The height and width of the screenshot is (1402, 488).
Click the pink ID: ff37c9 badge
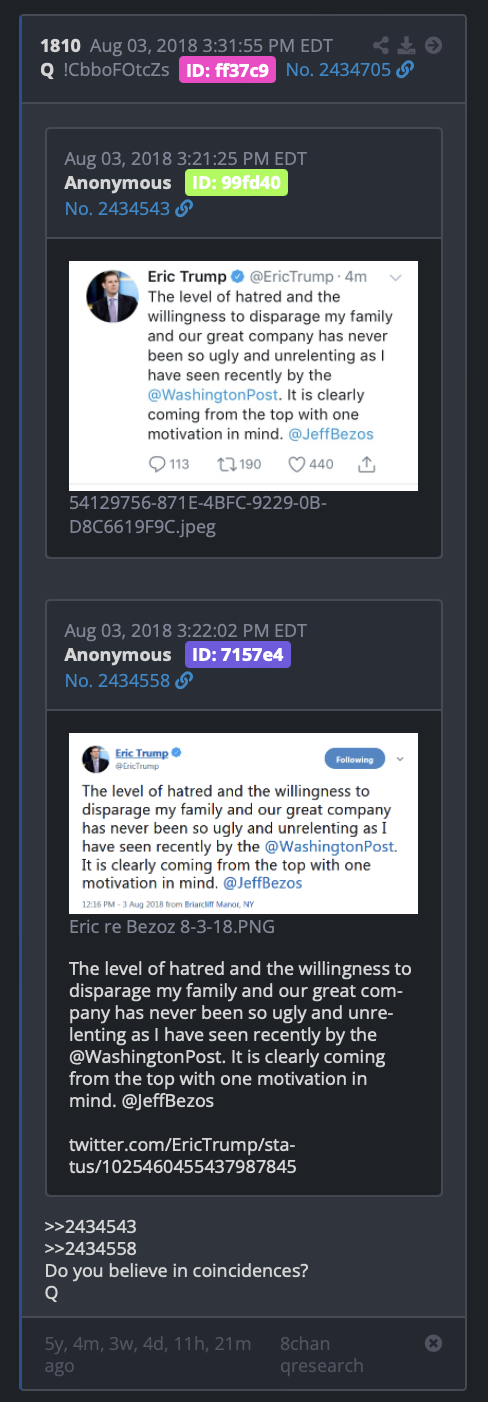228,70
